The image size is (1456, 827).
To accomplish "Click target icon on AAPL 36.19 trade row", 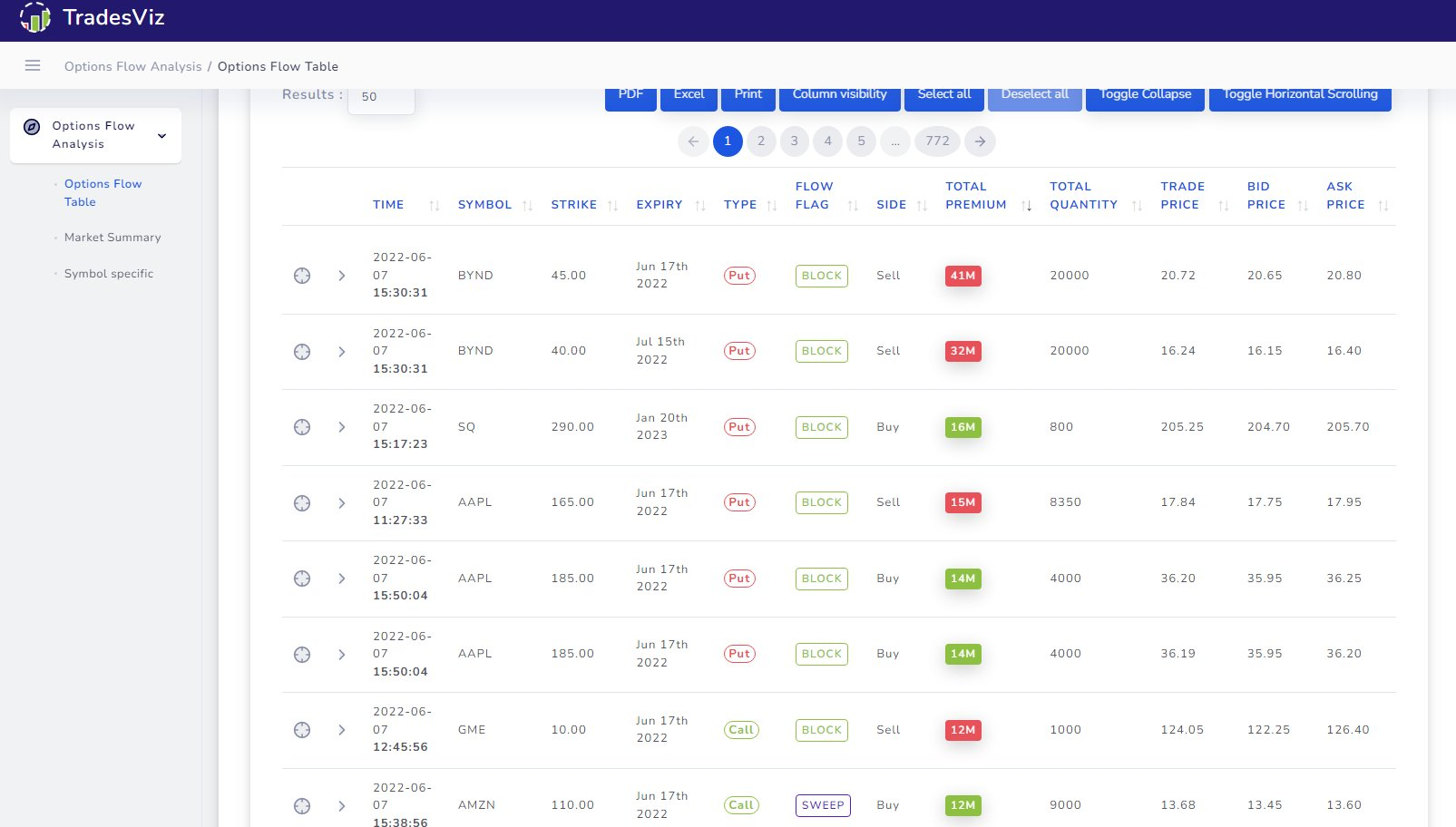I will point(302,655).
